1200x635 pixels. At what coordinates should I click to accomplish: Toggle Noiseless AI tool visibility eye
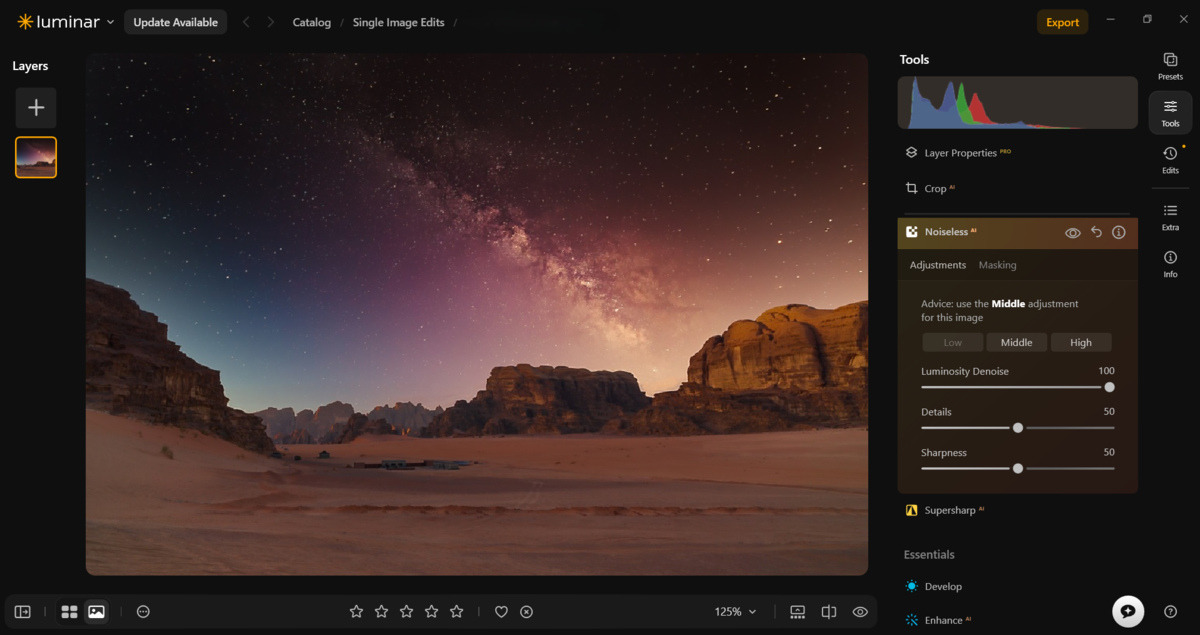pyautogui.click(x=1072, y=232)
